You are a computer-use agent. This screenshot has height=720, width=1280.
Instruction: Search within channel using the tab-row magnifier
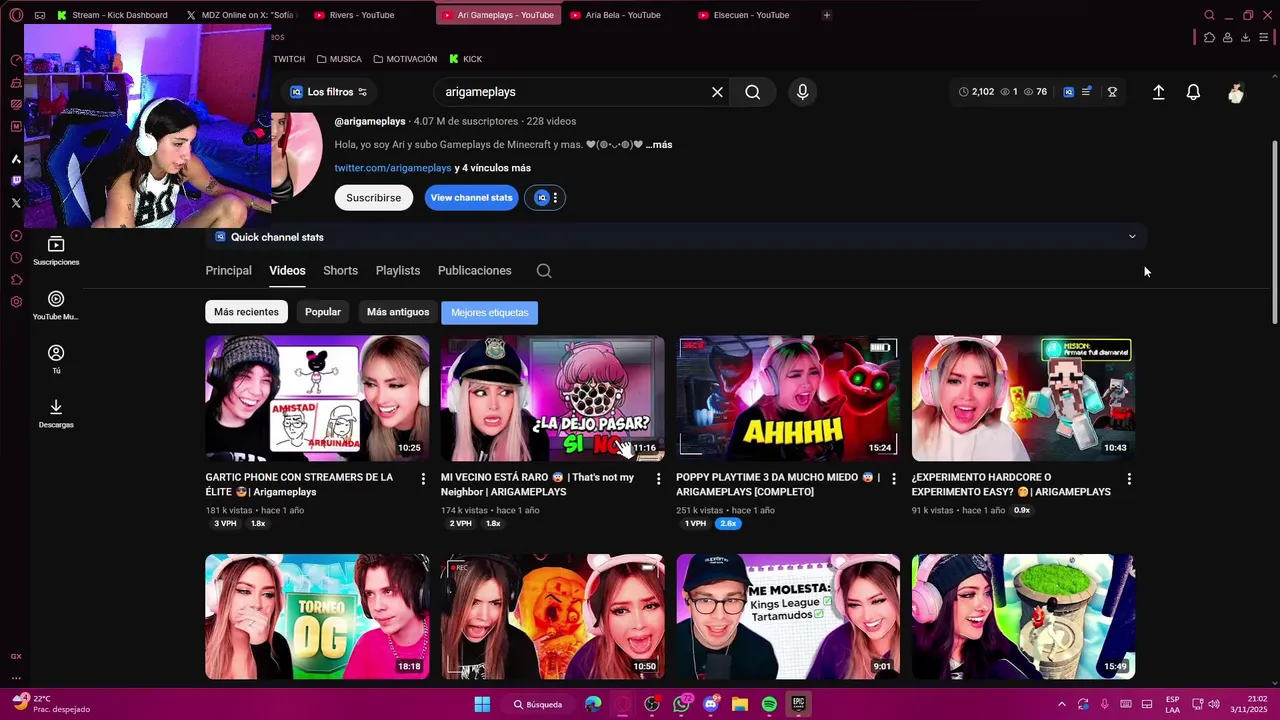[543, 271]
